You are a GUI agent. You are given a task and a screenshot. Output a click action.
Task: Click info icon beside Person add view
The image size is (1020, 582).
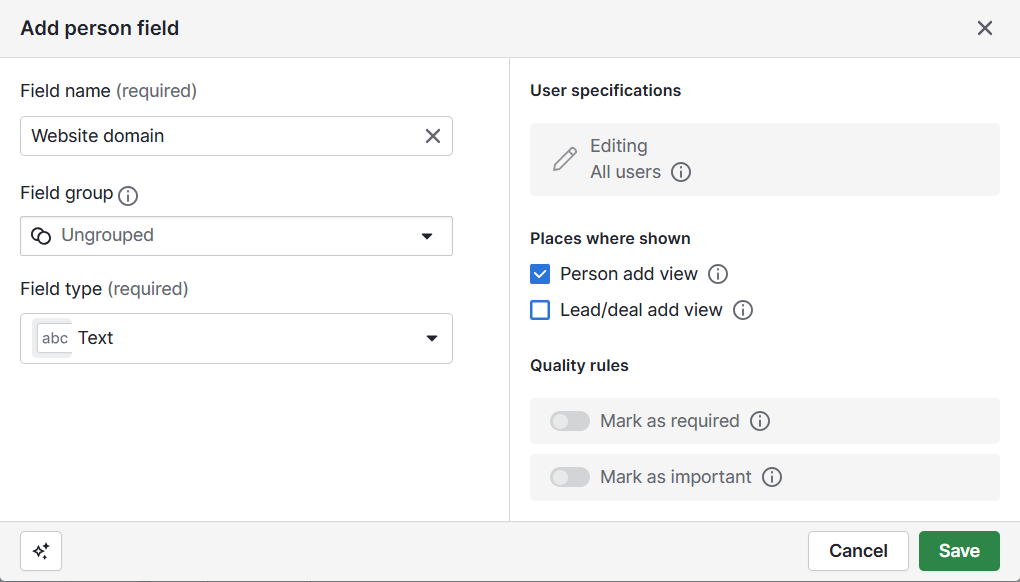[718, 274]
